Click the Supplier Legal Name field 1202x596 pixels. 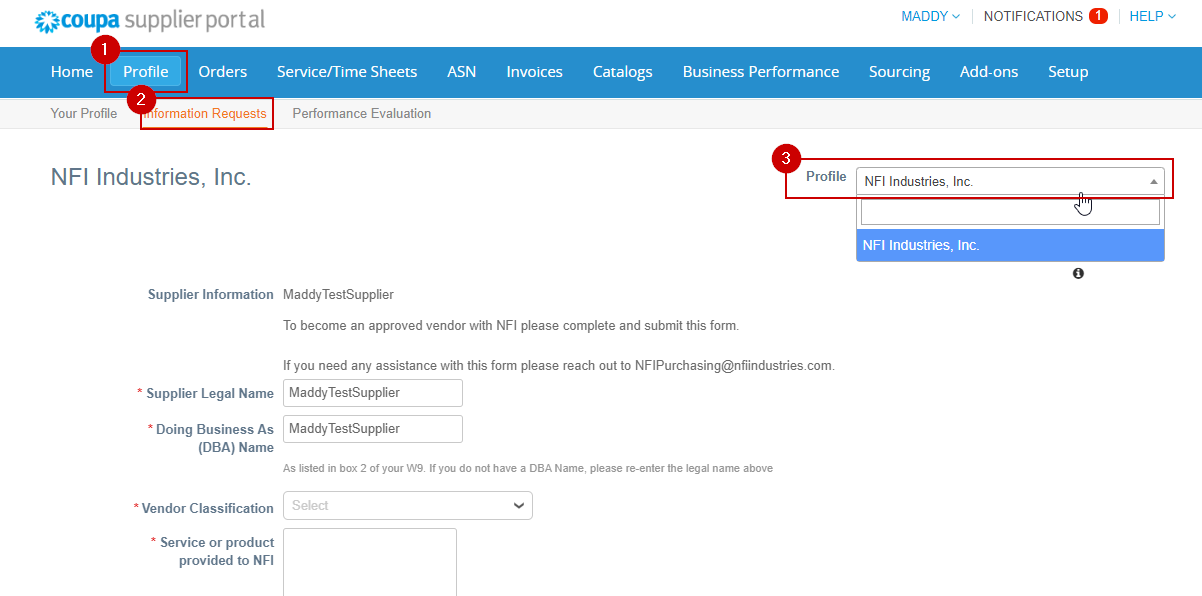(x=373, y=393)
